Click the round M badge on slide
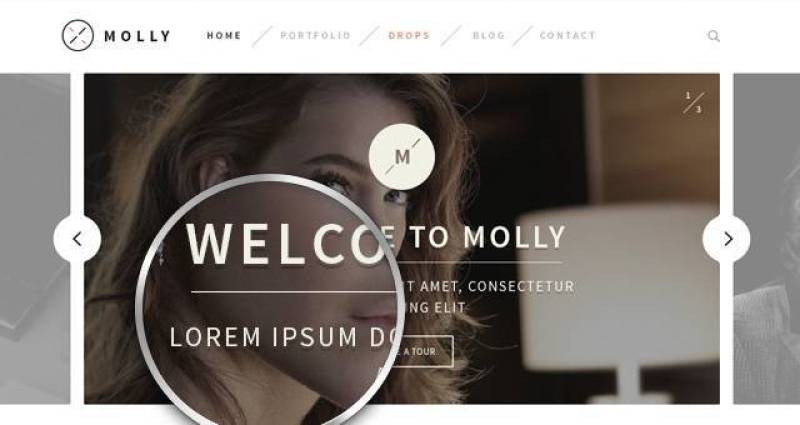Viewport: 800px width, 425px height. click(402, 157)
